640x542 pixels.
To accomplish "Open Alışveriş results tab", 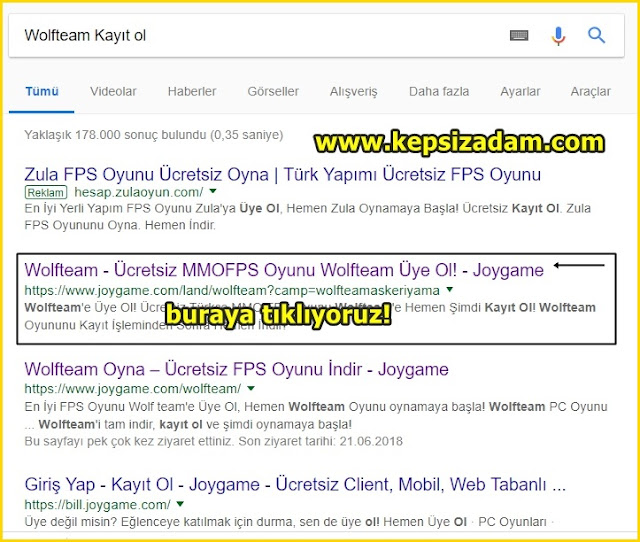I will [353, 92].
